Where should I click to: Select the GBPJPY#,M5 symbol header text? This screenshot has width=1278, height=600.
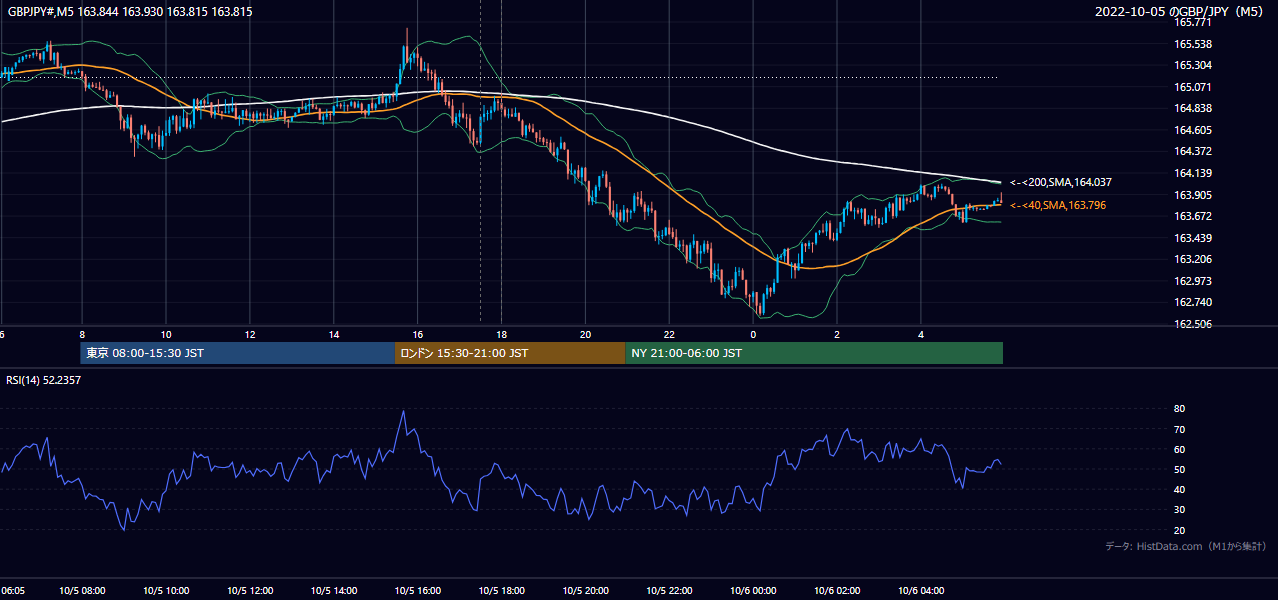pyautogui.click(x=130, y=12)
